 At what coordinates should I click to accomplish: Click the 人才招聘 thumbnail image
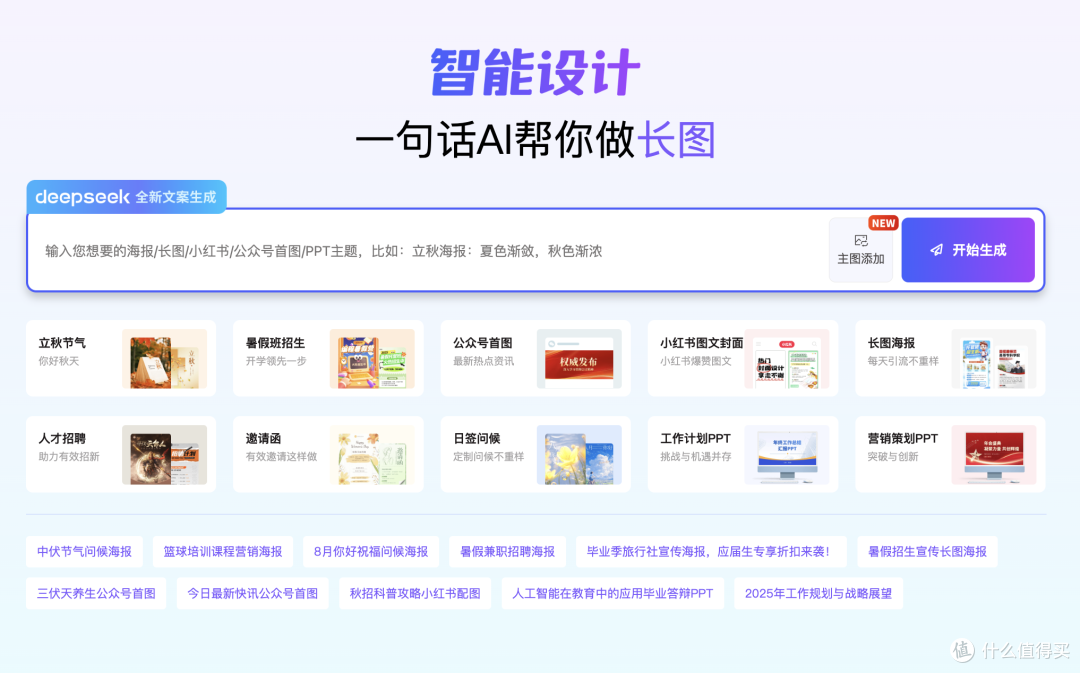(x=165, y=455)
